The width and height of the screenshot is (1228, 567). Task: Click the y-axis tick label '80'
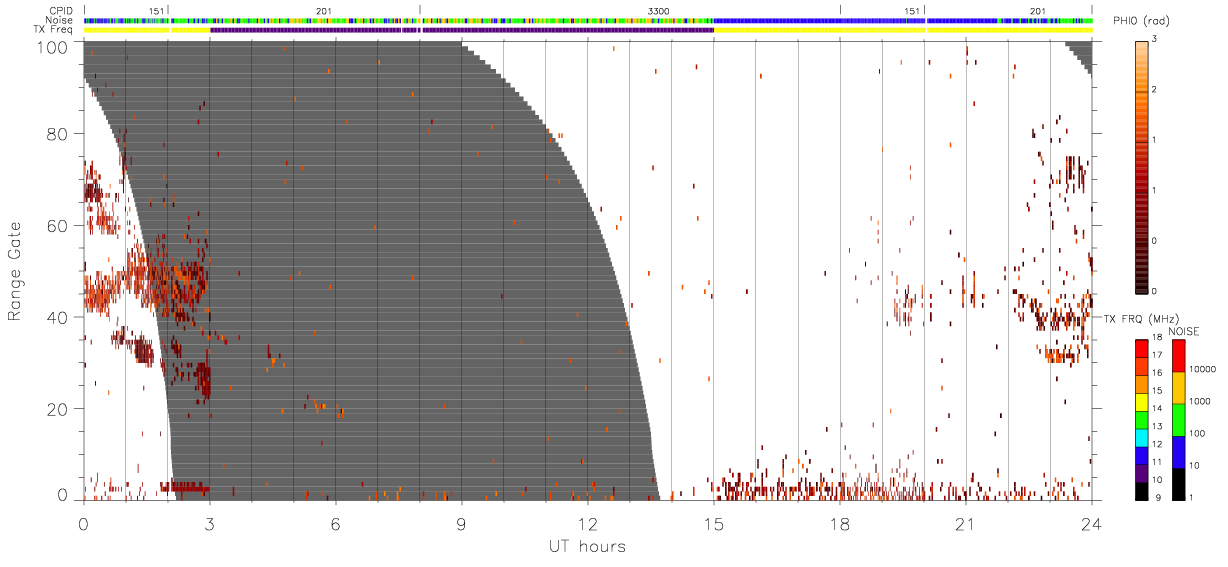(x=59, y=133)
